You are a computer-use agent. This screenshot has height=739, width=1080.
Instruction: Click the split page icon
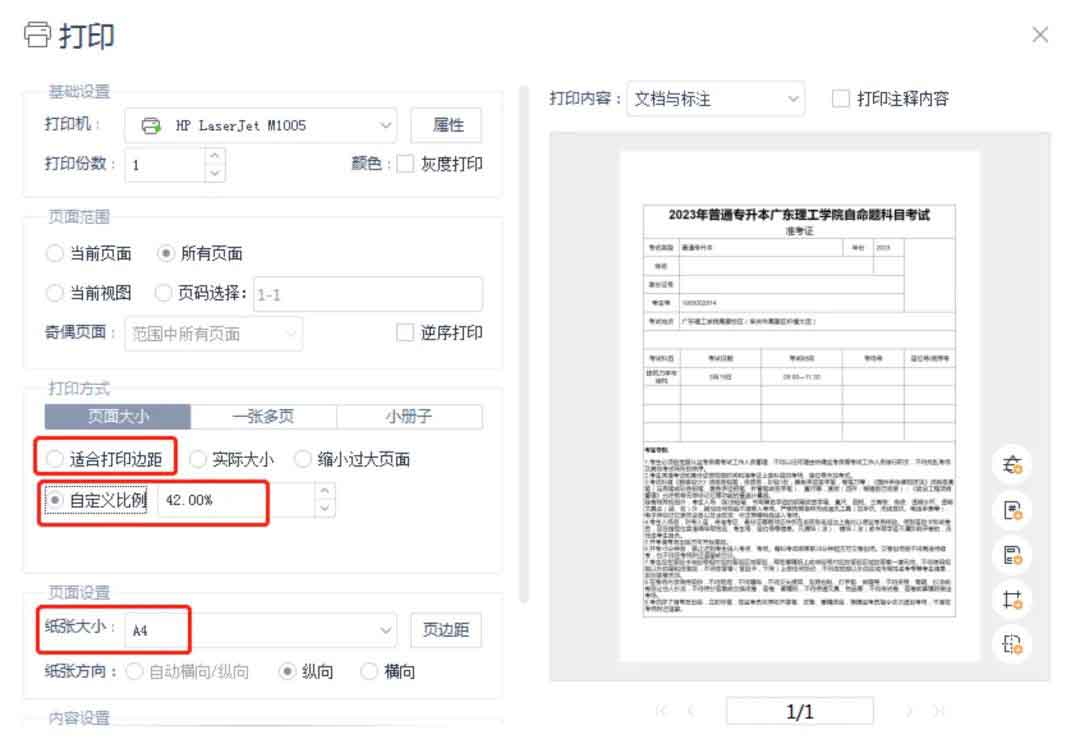1012,645
